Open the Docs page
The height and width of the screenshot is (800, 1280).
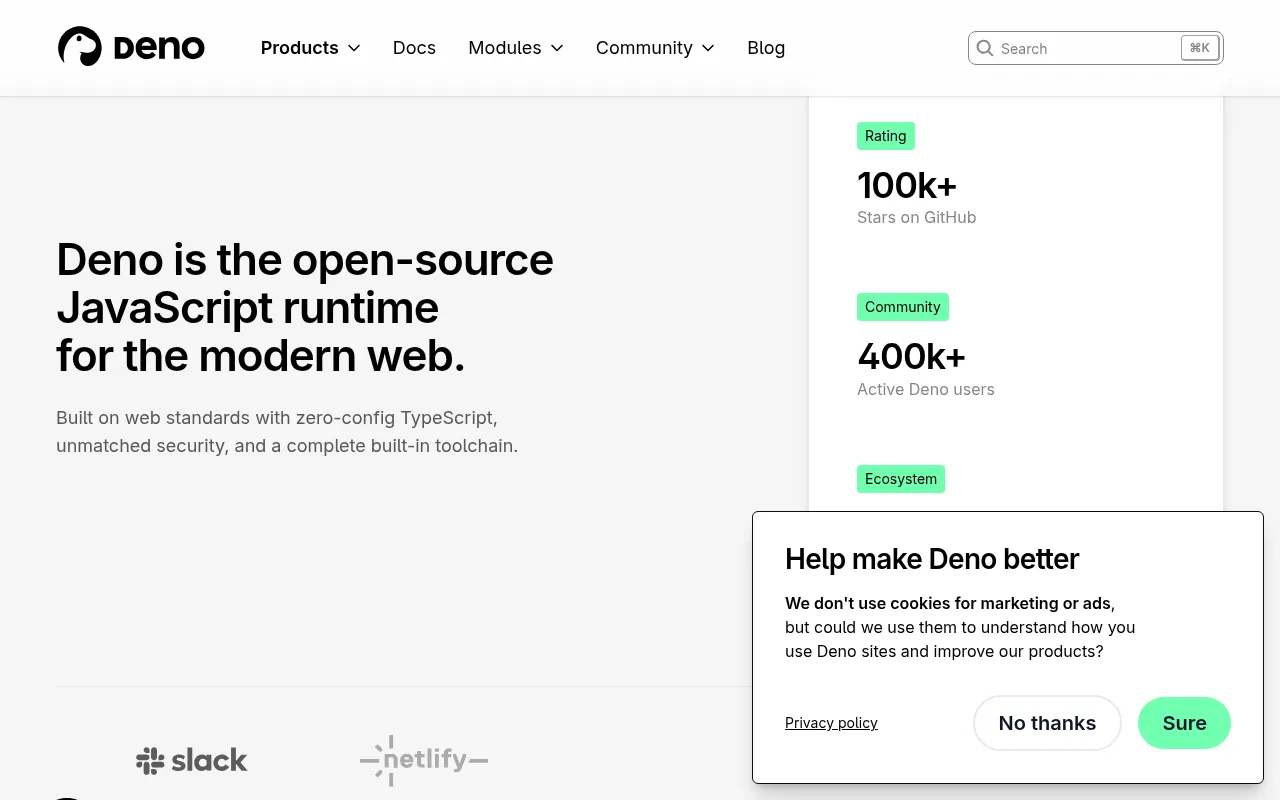pos(414,48)
